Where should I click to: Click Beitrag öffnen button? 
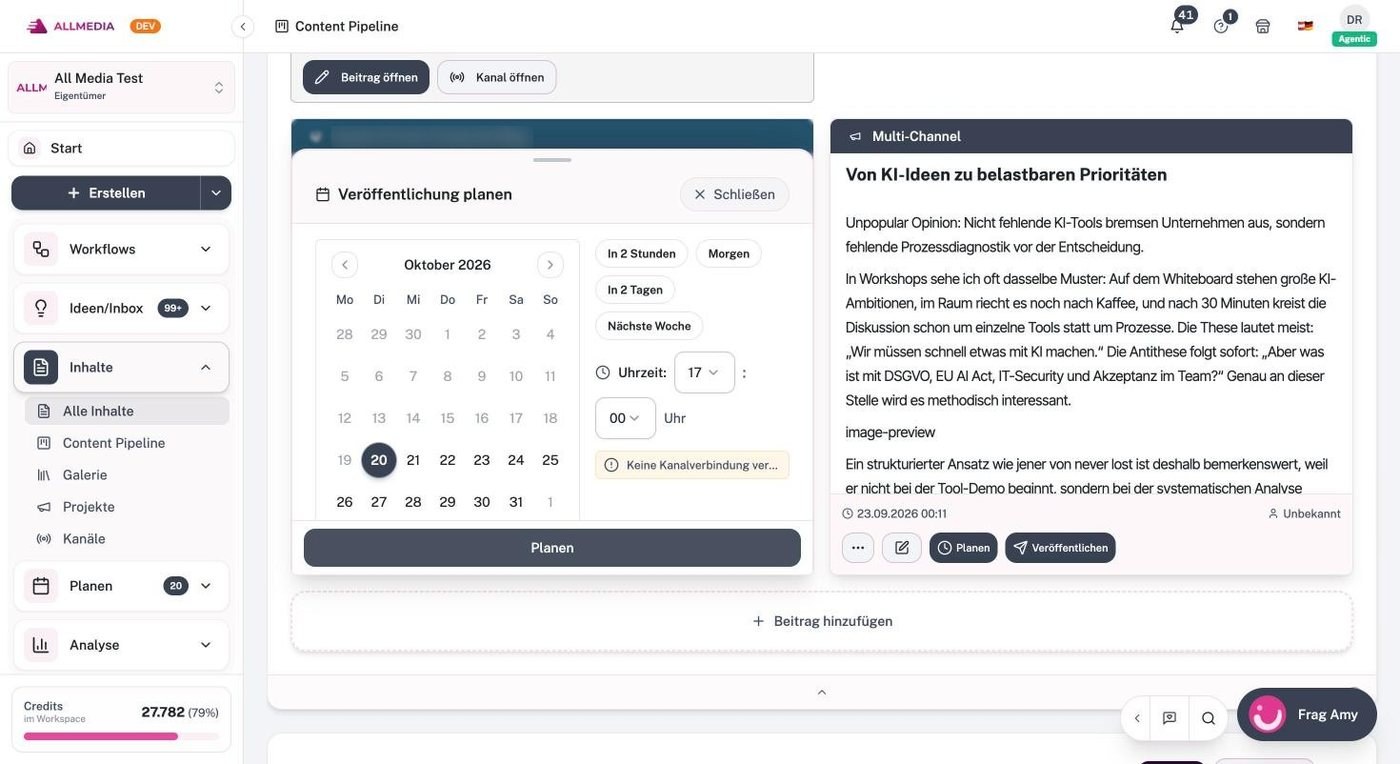[x=366, y=77]
